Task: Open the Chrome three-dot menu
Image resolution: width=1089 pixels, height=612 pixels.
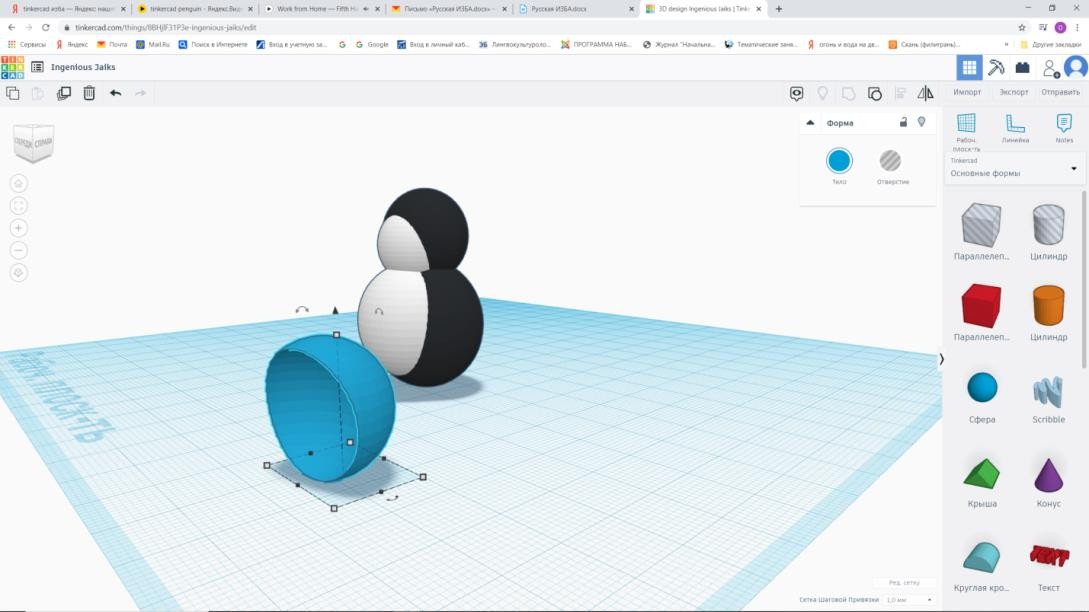Action: (1077, 28)
